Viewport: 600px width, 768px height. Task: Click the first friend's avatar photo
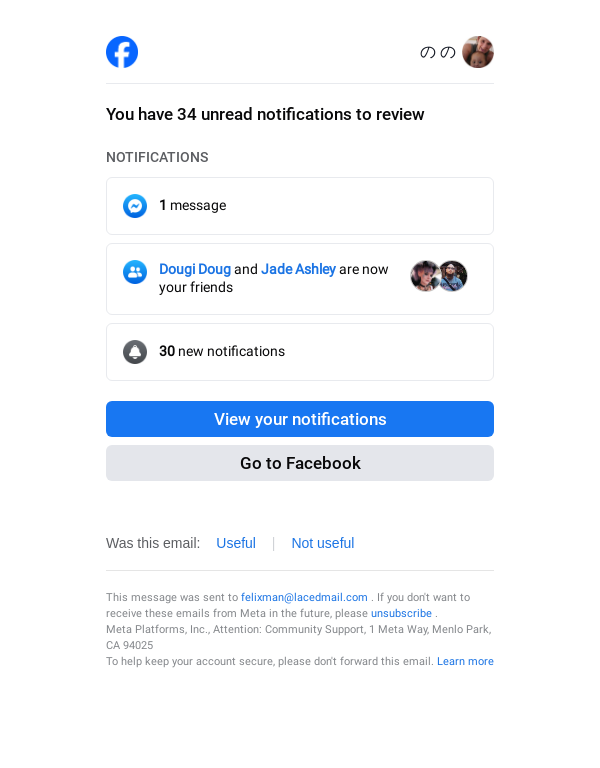click(x=424, y=276)
